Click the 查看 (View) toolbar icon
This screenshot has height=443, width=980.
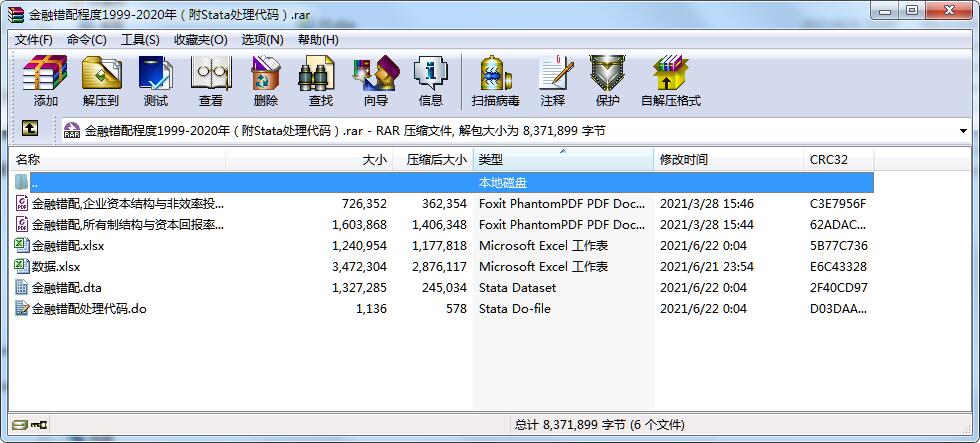211,73
